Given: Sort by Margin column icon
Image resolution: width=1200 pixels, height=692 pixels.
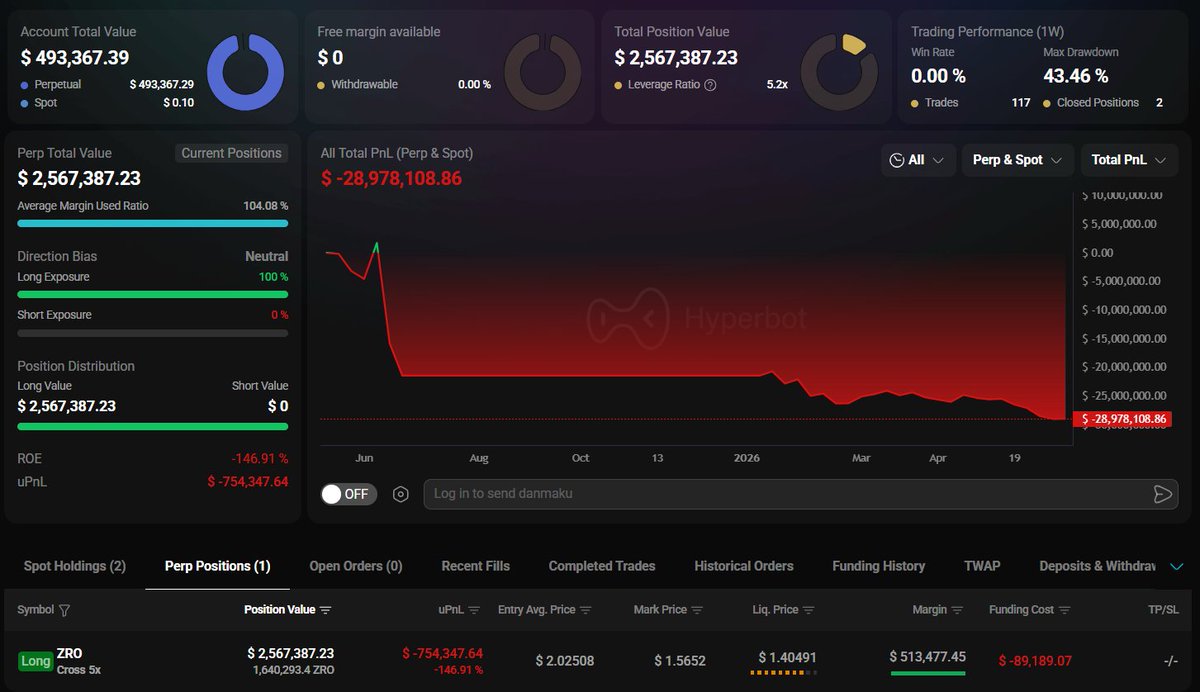Looking at the screenshot, I should [957, 610].
